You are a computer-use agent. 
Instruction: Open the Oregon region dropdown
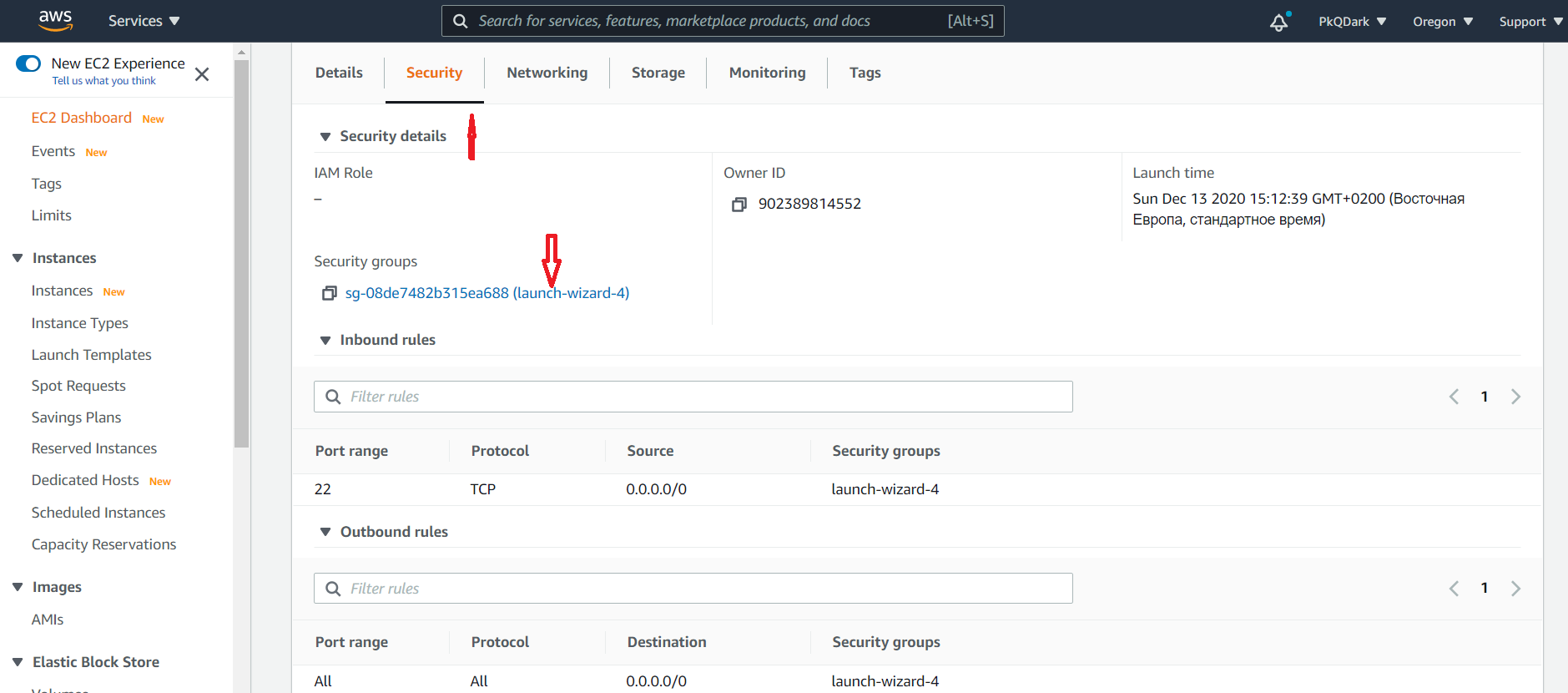click(x=1442, y=22)
